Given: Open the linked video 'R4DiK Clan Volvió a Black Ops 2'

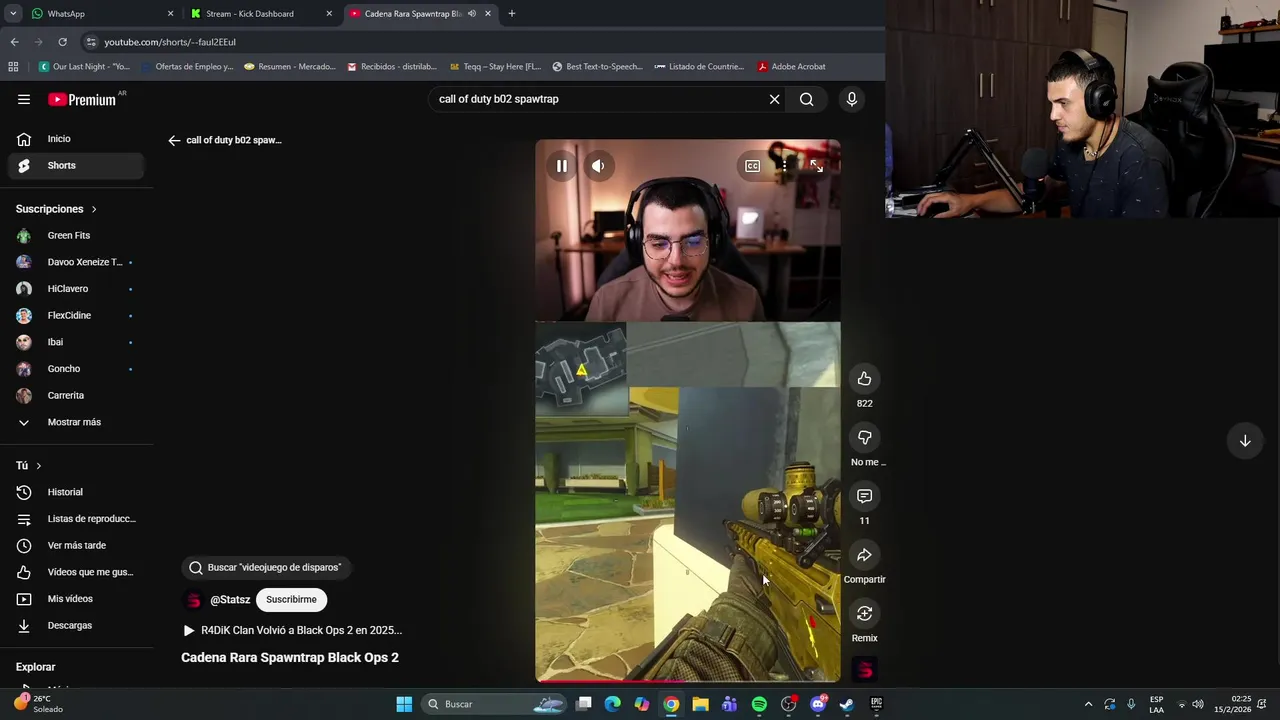Looking at the screenshot, I should coord(292,631).
